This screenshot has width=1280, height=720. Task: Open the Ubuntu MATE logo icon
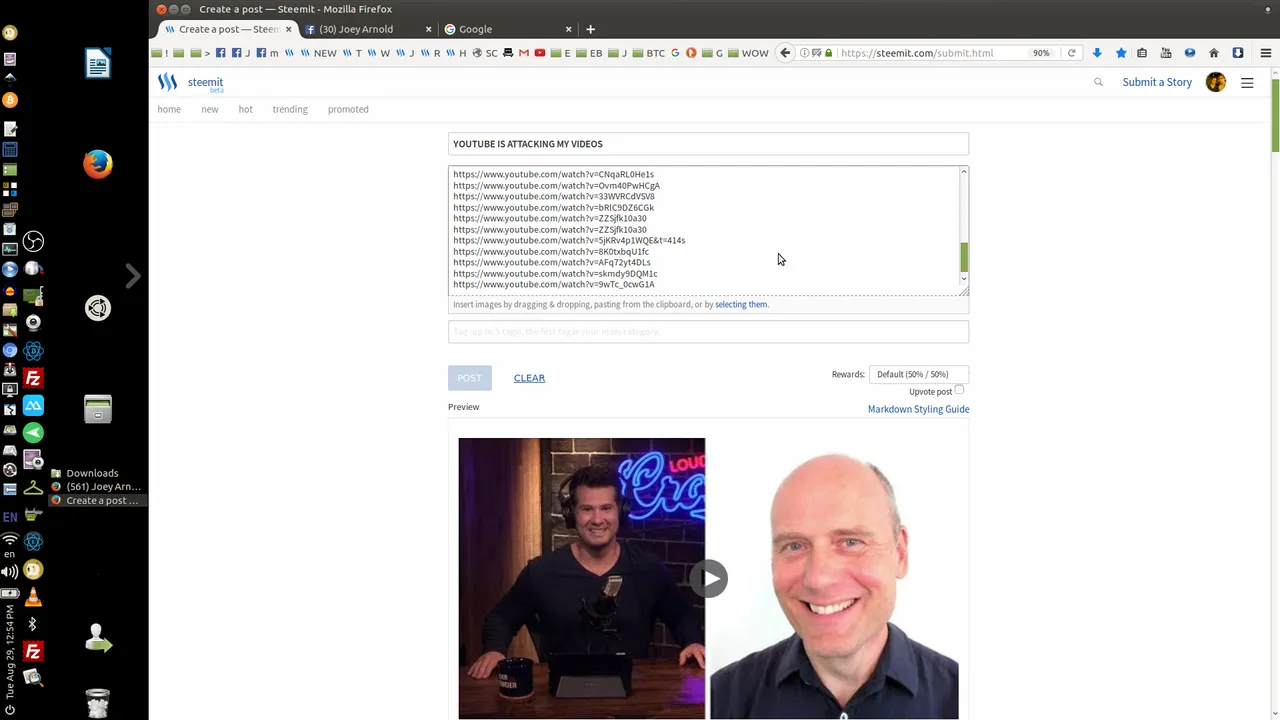98,308
